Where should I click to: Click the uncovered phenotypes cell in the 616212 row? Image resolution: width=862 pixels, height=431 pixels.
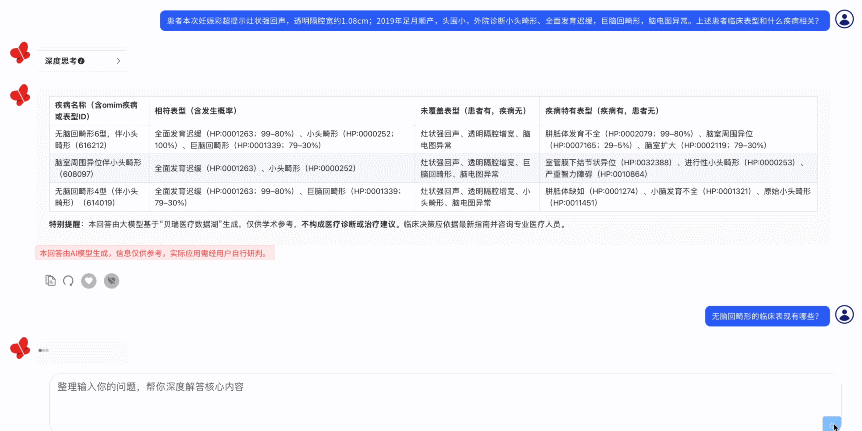[478, 139]
